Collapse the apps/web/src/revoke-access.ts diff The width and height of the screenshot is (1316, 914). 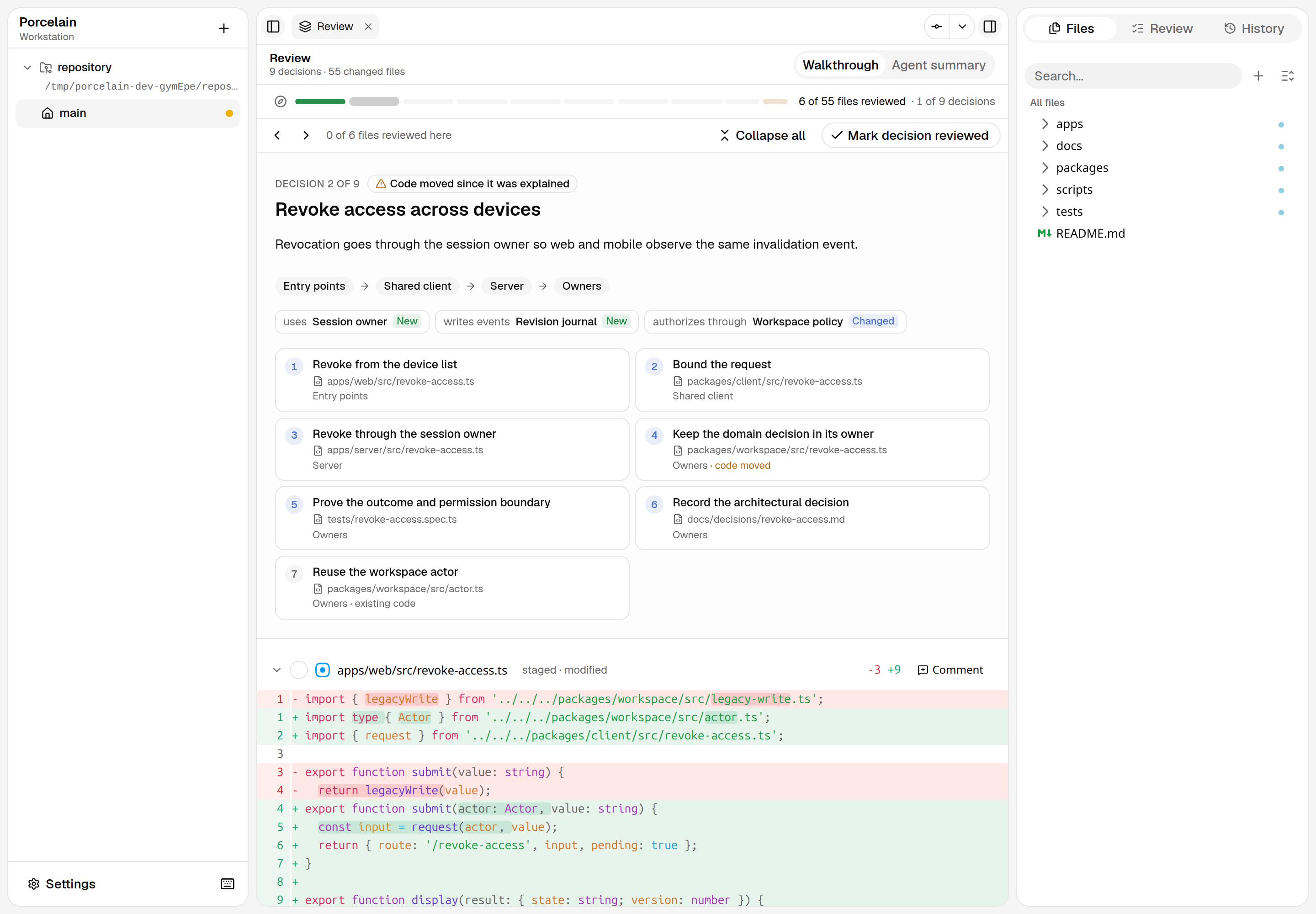point(277,670)
